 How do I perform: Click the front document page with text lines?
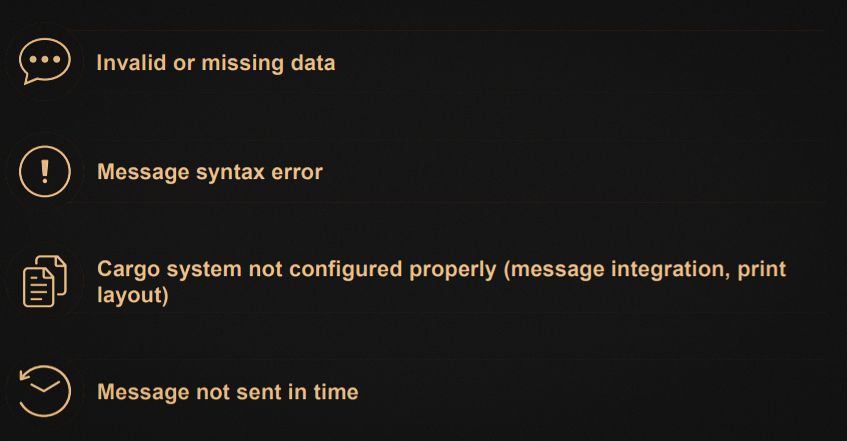(39, 287)
